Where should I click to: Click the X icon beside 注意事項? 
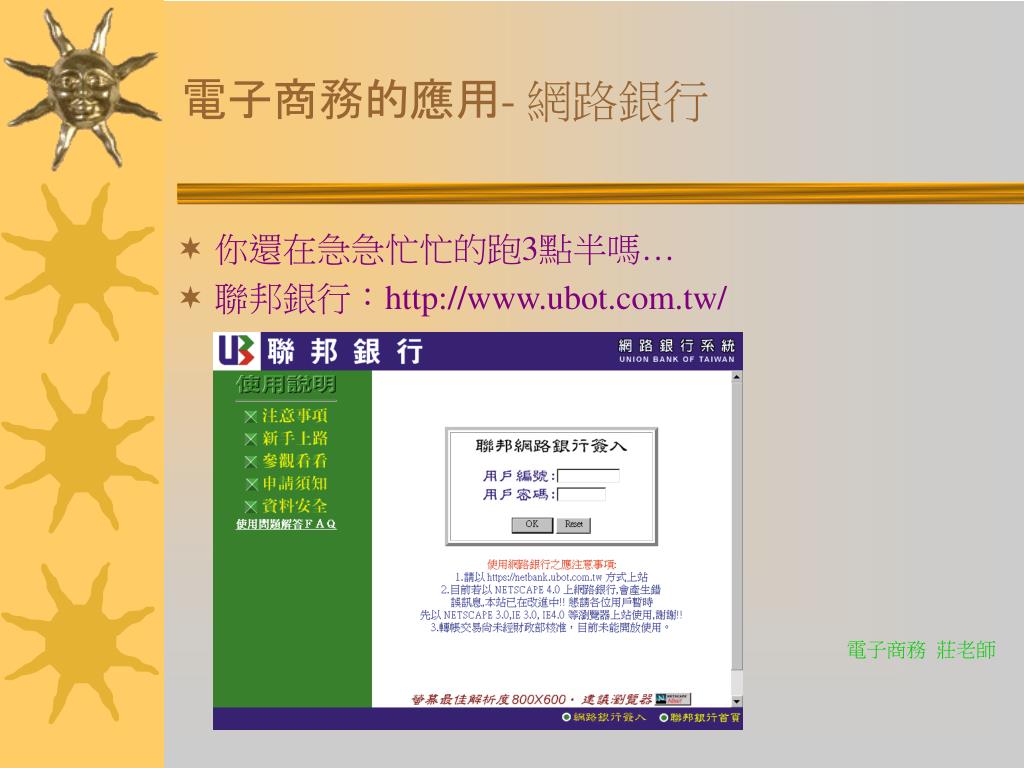(251, 417)
